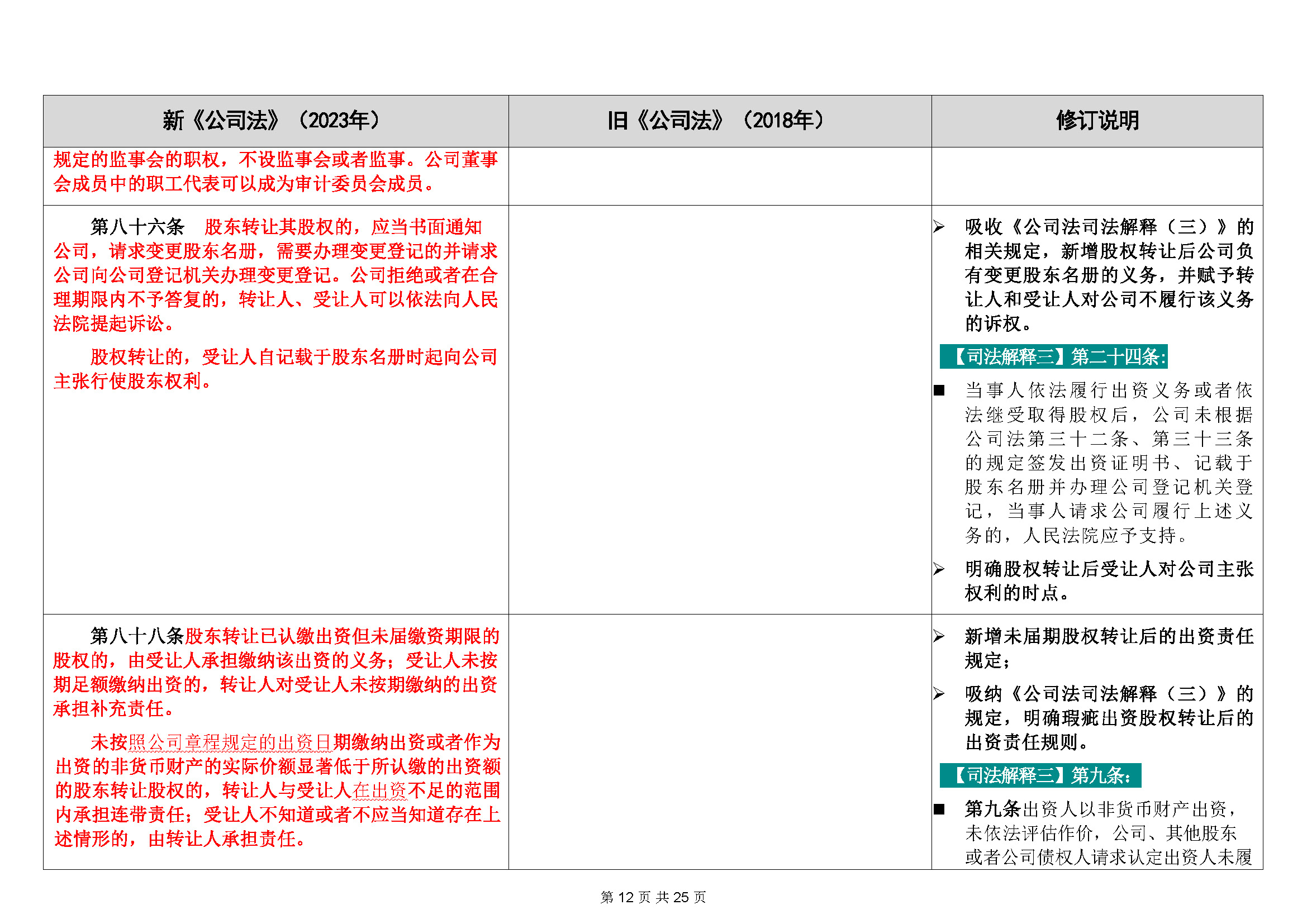Image resolution: width=1307 pixels, height=924 pixels.
Task: Click the 第八十六条 article heading
Action: [137, 227]
